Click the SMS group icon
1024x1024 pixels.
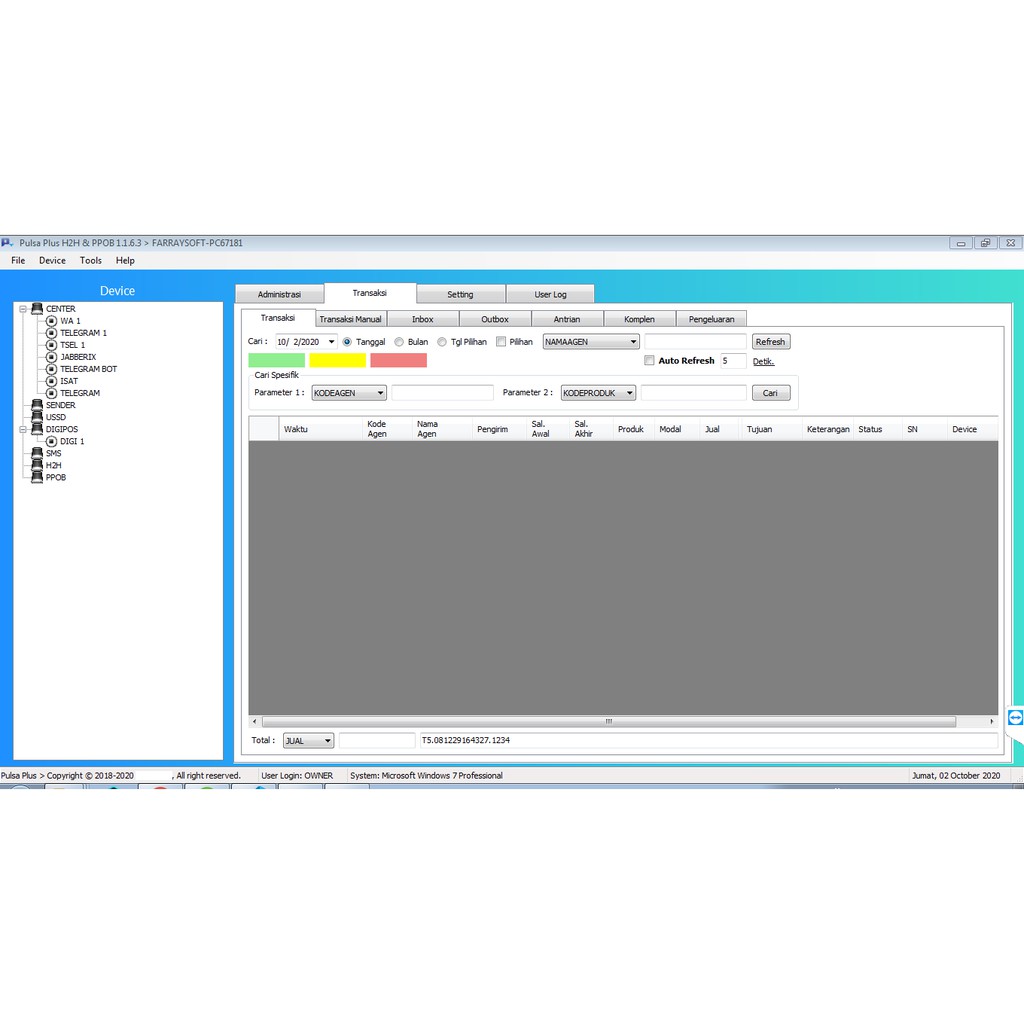(37, 453)
